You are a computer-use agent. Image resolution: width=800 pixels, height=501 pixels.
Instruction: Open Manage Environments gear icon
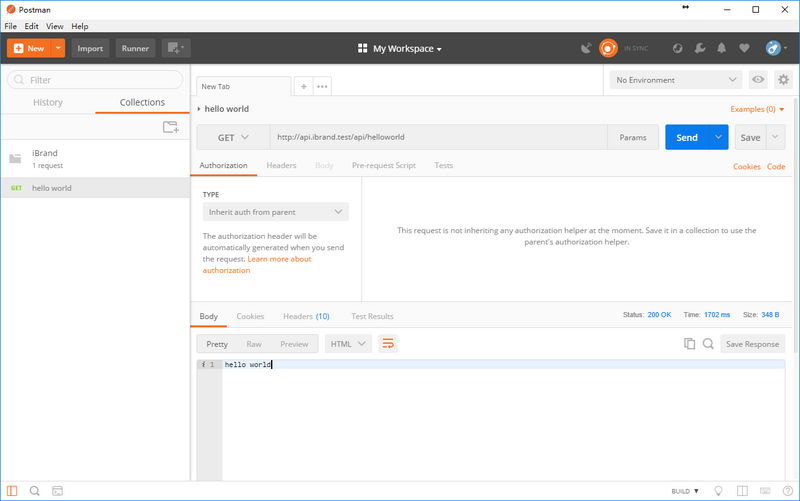pos(783,80)
